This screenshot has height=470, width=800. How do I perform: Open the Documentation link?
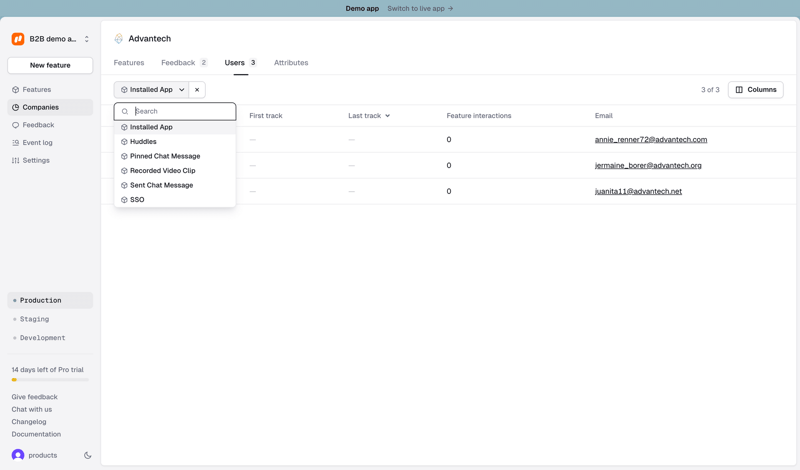point(36,434)
